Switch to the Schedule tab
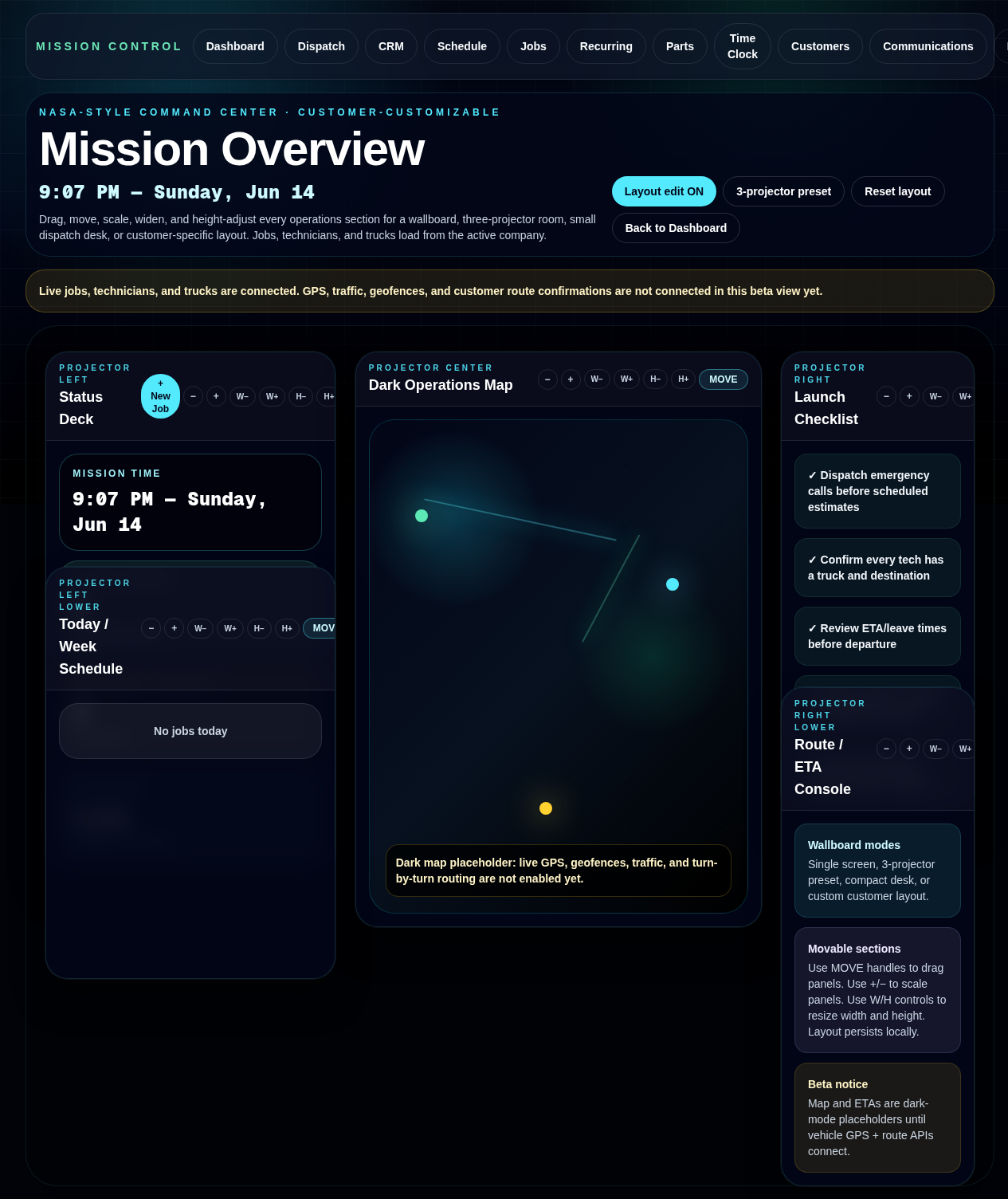1008x1199 pixels. (462, 46)
